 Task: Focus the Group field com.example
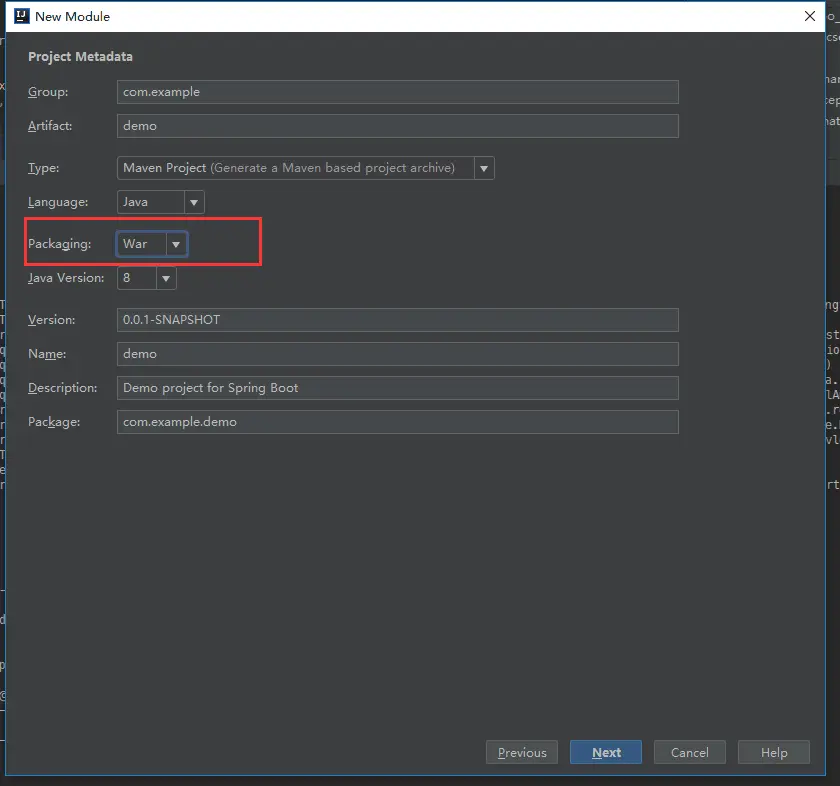pyautogui.click(x=398, y=92)
